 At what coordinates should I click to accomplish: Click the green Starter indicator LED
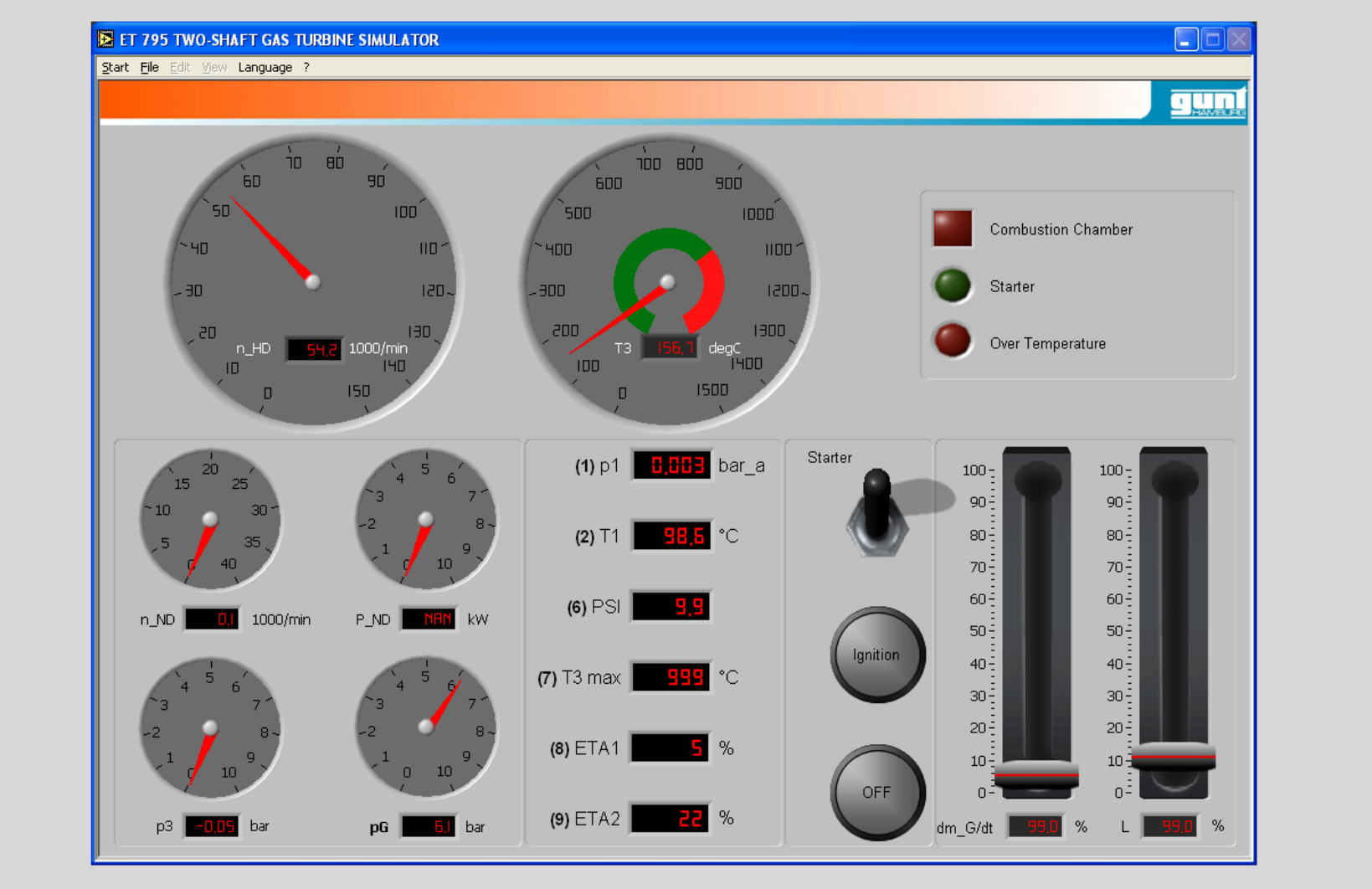click(953, 285)
